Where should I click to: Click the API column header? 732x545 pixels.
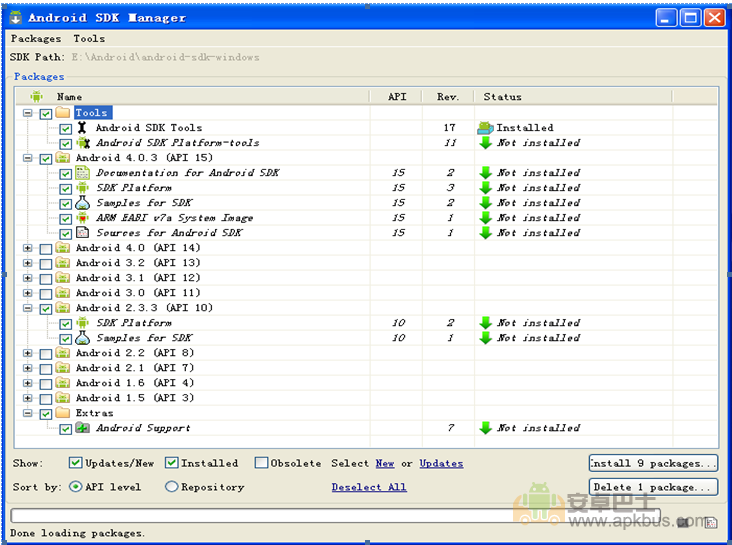pos(397,97)
